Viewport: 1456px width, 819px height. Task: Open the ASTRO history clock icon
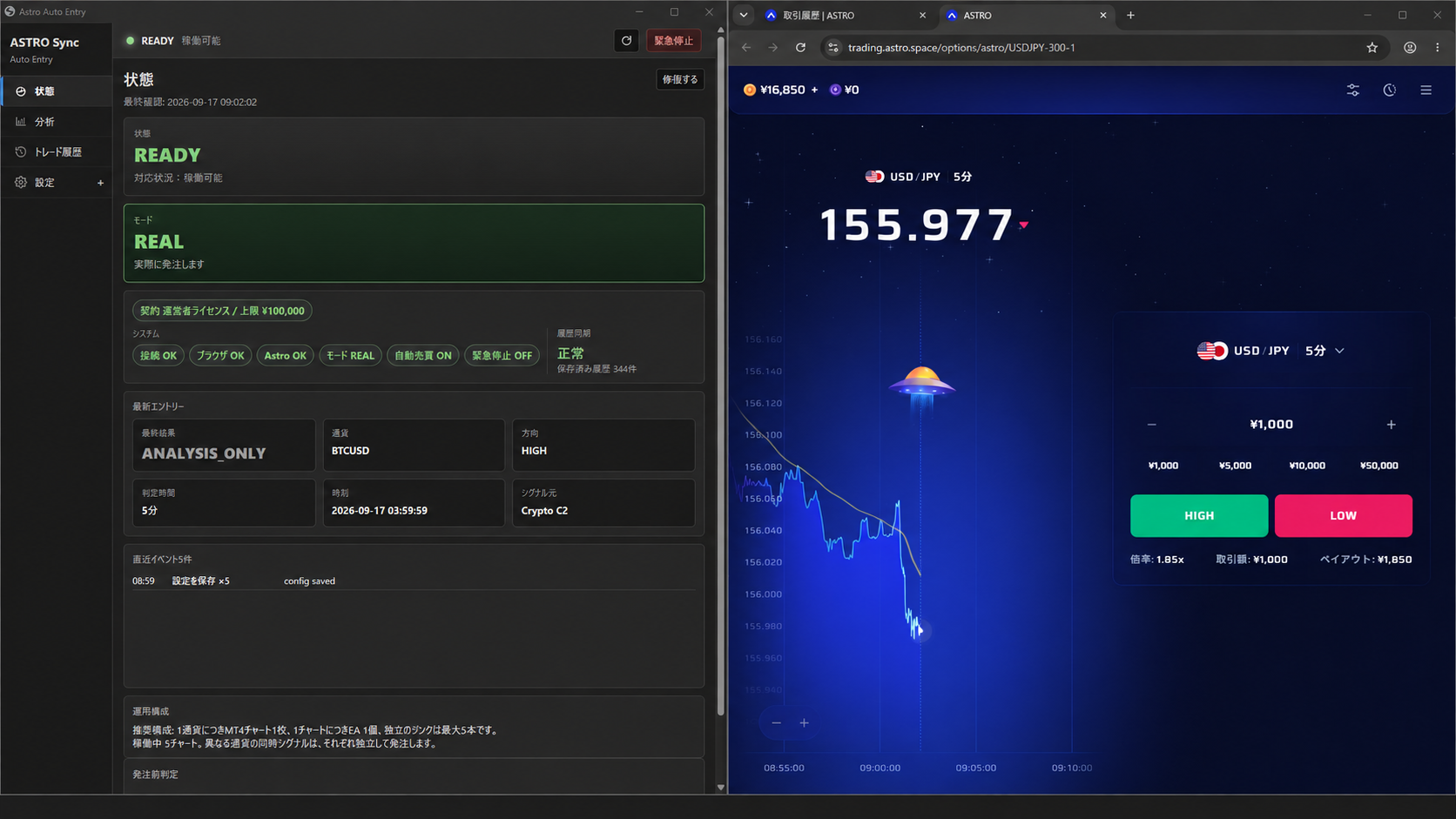[x=1390, y=90]
